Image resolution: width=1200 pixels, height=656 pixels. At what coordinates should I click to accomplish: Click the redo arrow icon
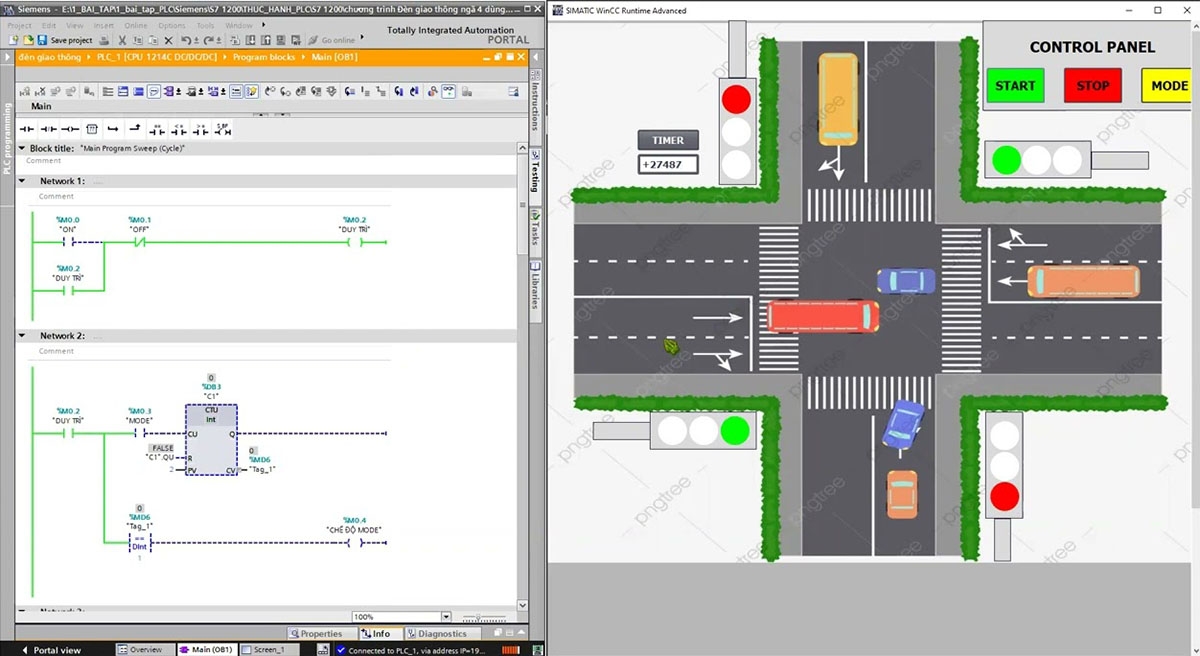point(208,40)
